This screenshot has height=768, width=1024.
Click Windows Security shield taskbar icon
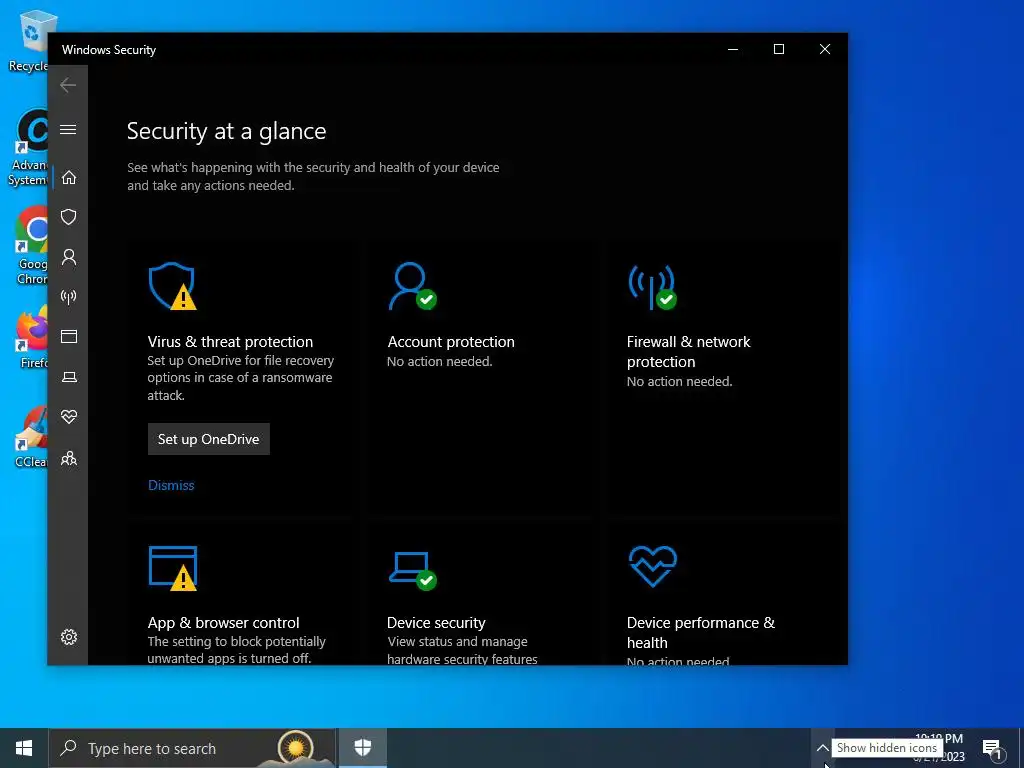pos(362,748)
